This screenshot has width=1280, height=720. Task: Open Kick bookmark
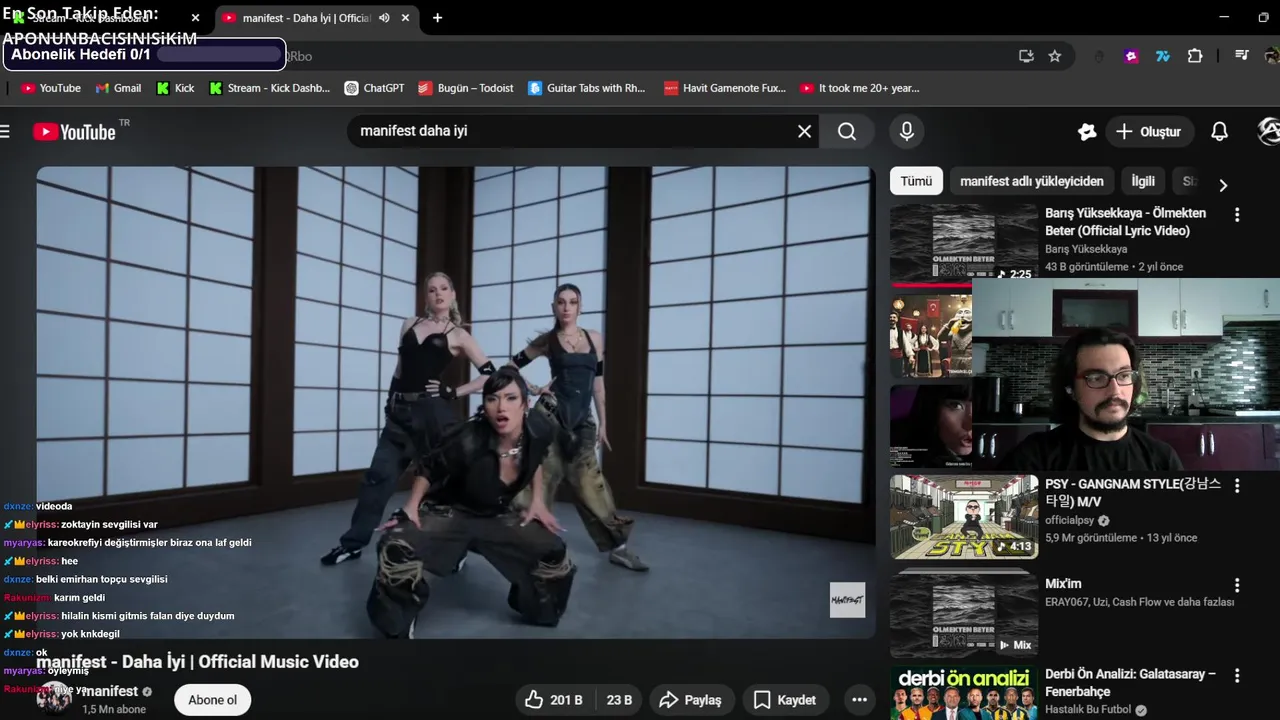175,88
